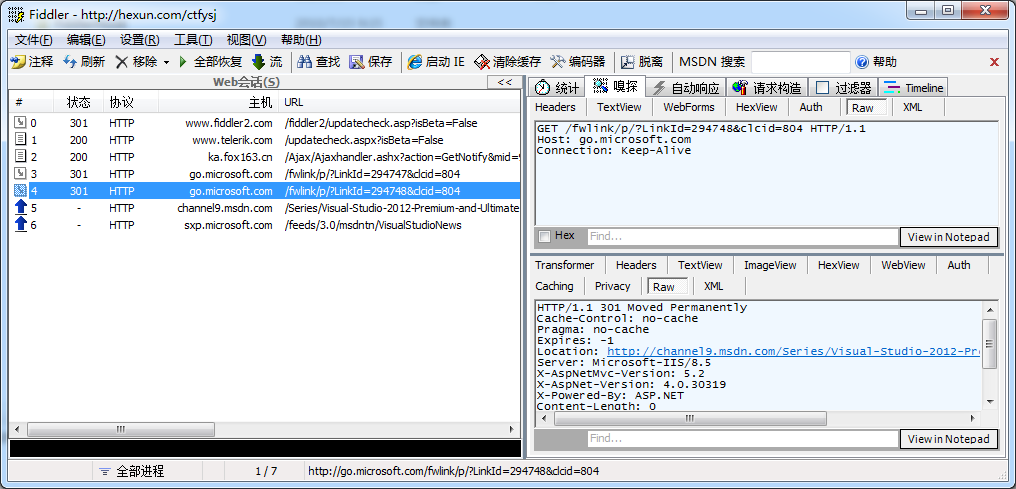Viewport: 1016px width, 489px height.
Task: Click the 注释 comment toolbar icon
Action: point(18,62)
